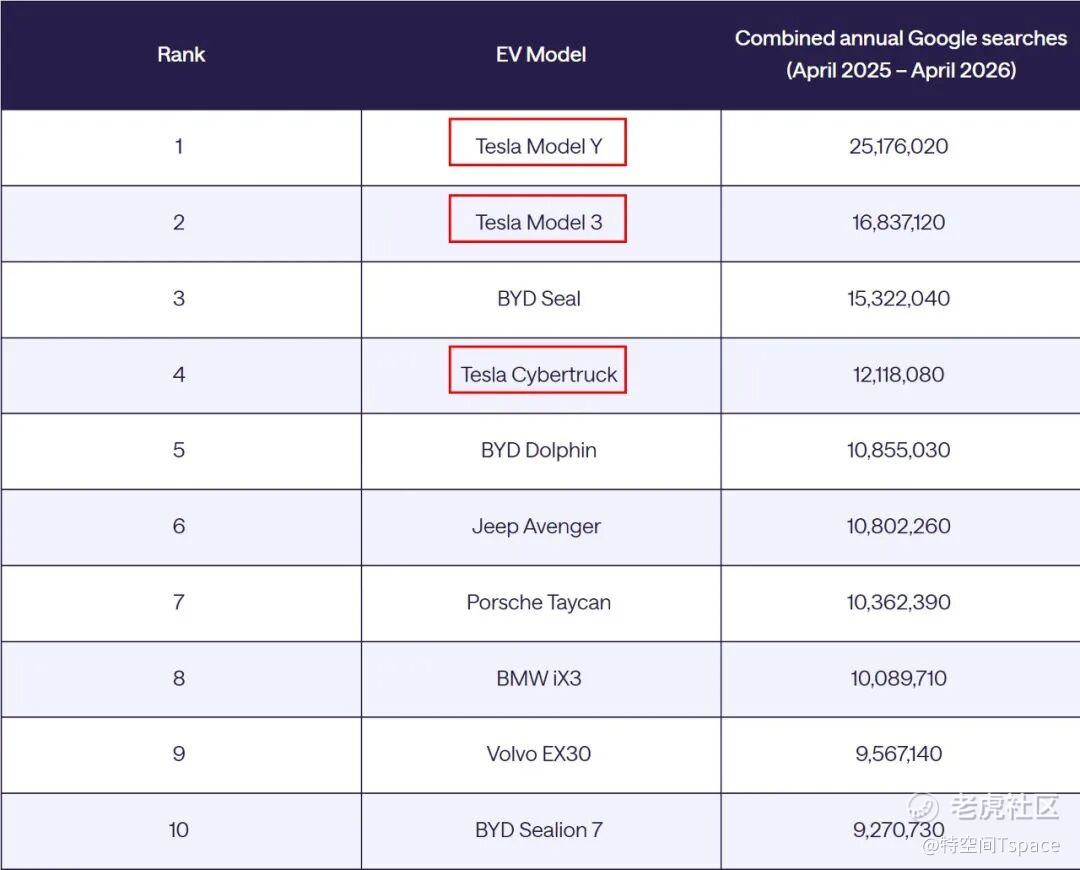Select the highlighted Tesla Model Y cell
Image resolution: width=1080 pixels, height=870 pixels.
537,142
